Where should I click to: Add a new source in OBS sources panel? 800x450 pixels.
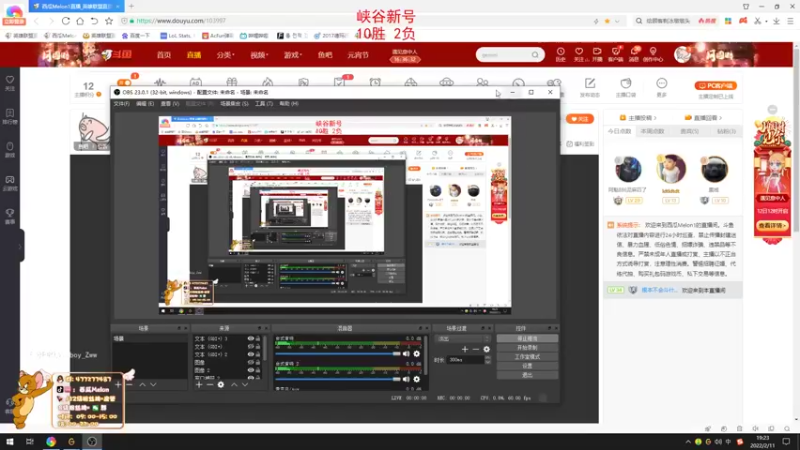(x=199, y=384)
